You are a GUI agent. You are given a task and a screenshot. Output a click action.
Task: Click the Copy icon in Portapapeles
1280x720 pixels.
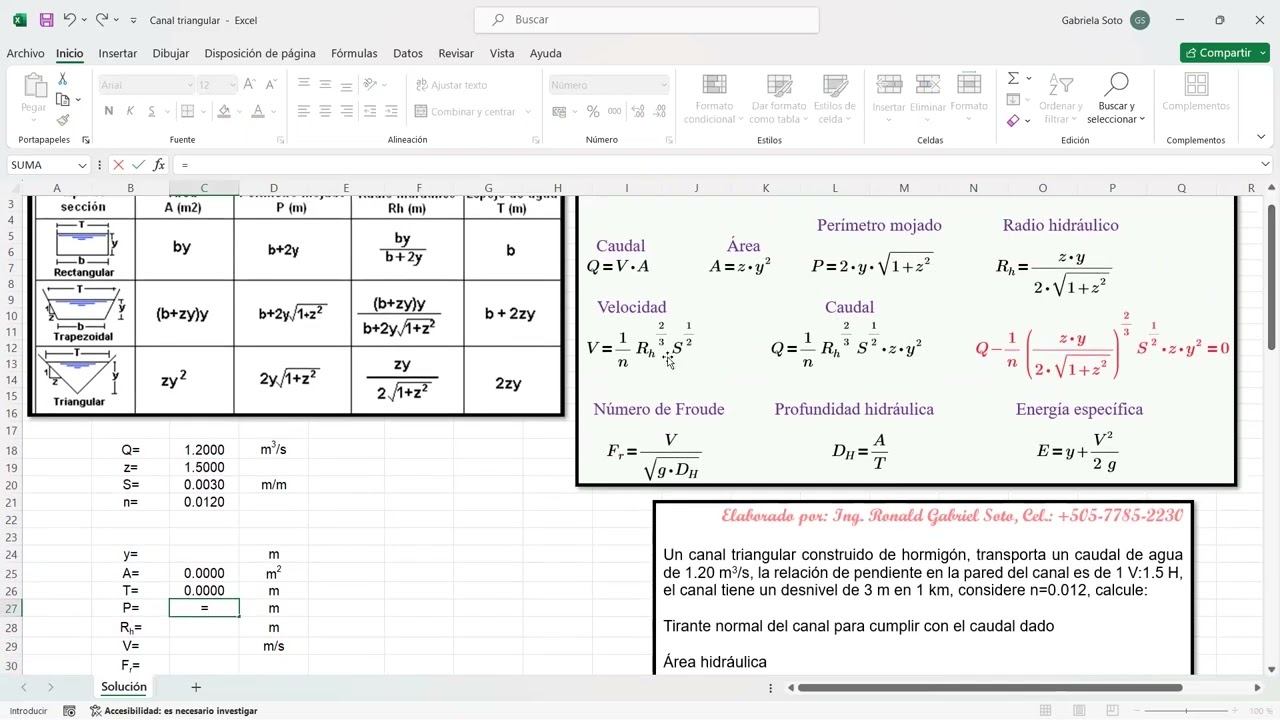pos(63,99)
